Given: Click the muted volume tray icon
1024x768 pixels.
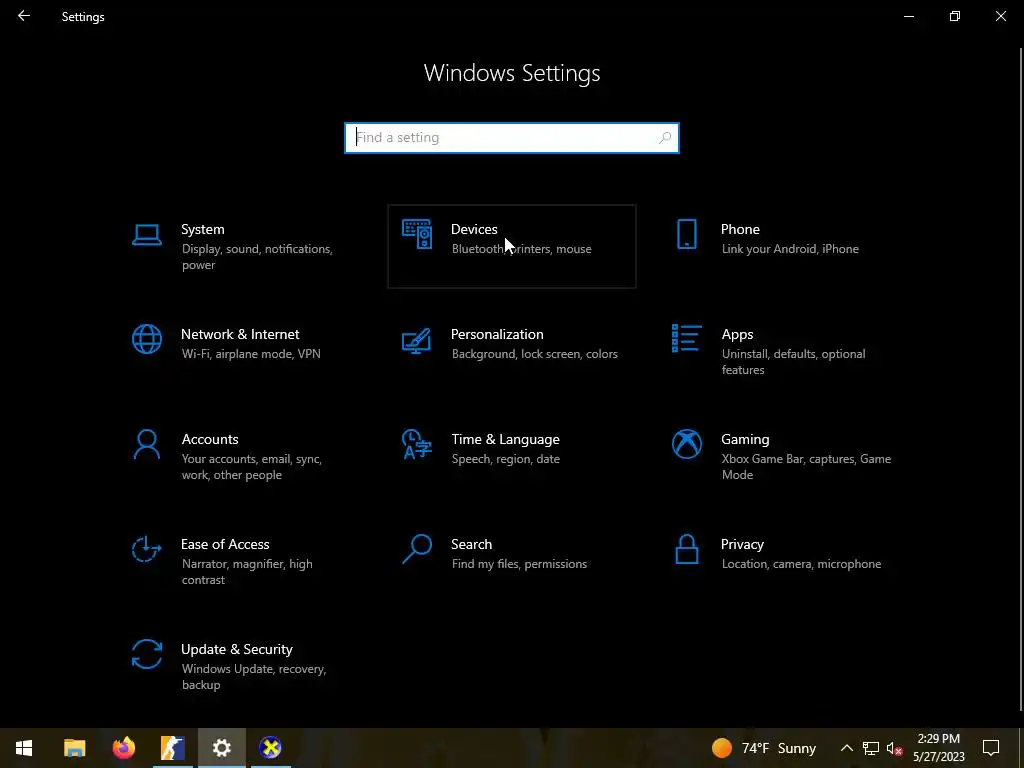Looking at the screenshot, I should [895, 748].
